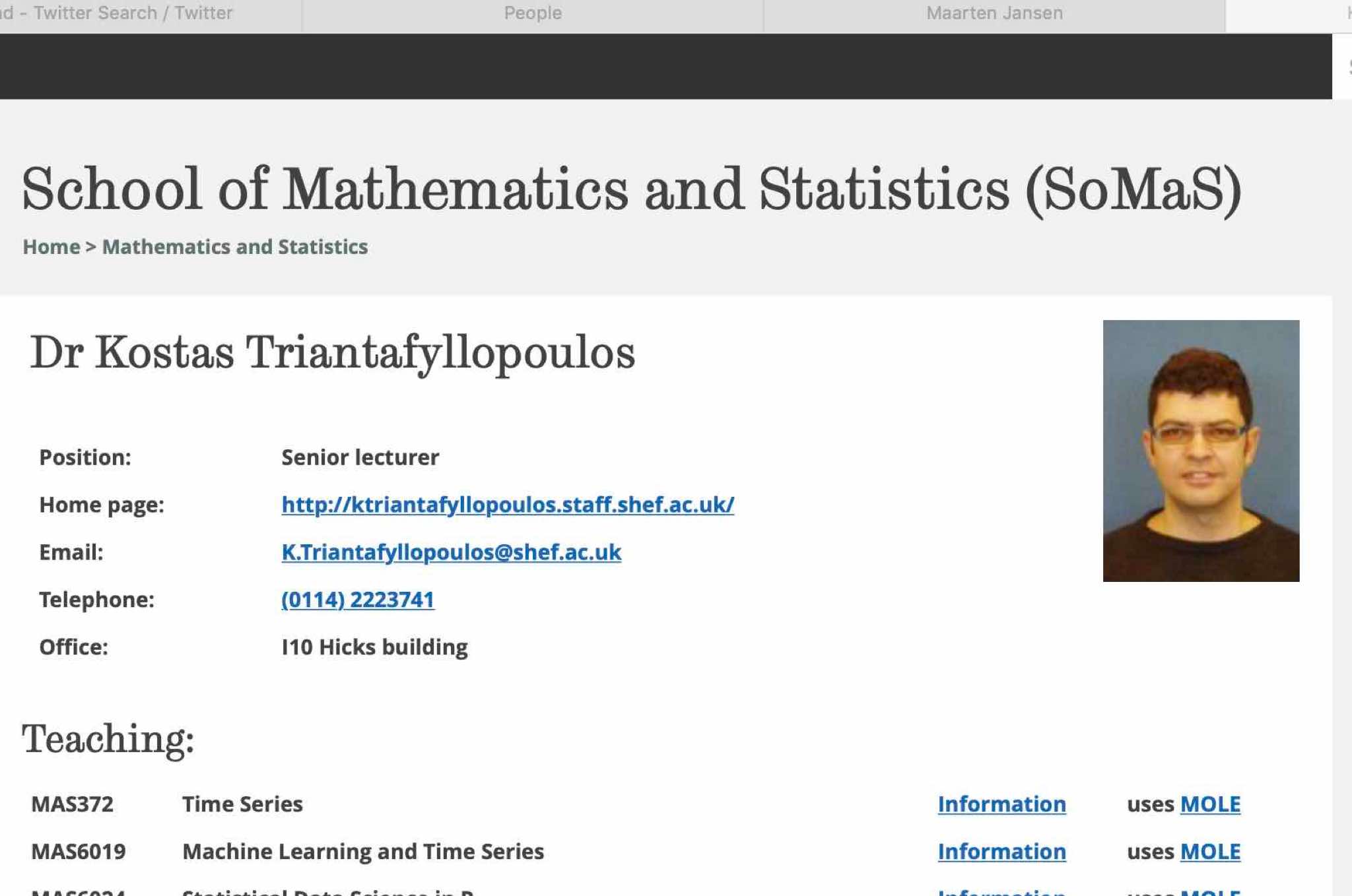
Task: Click the Machine Learning and Time Series title
Action: [363, 852]
